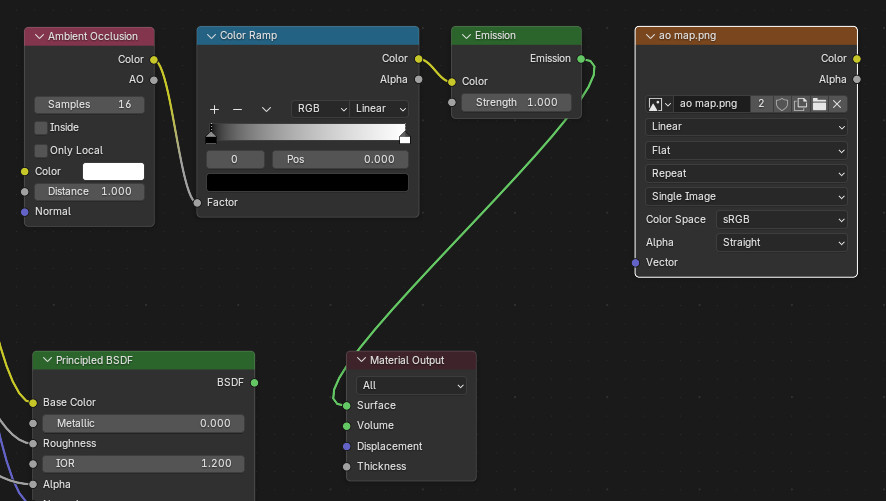886x501 pixels.
Task: Click the Emission Color input socket
Action: [451, 82]
